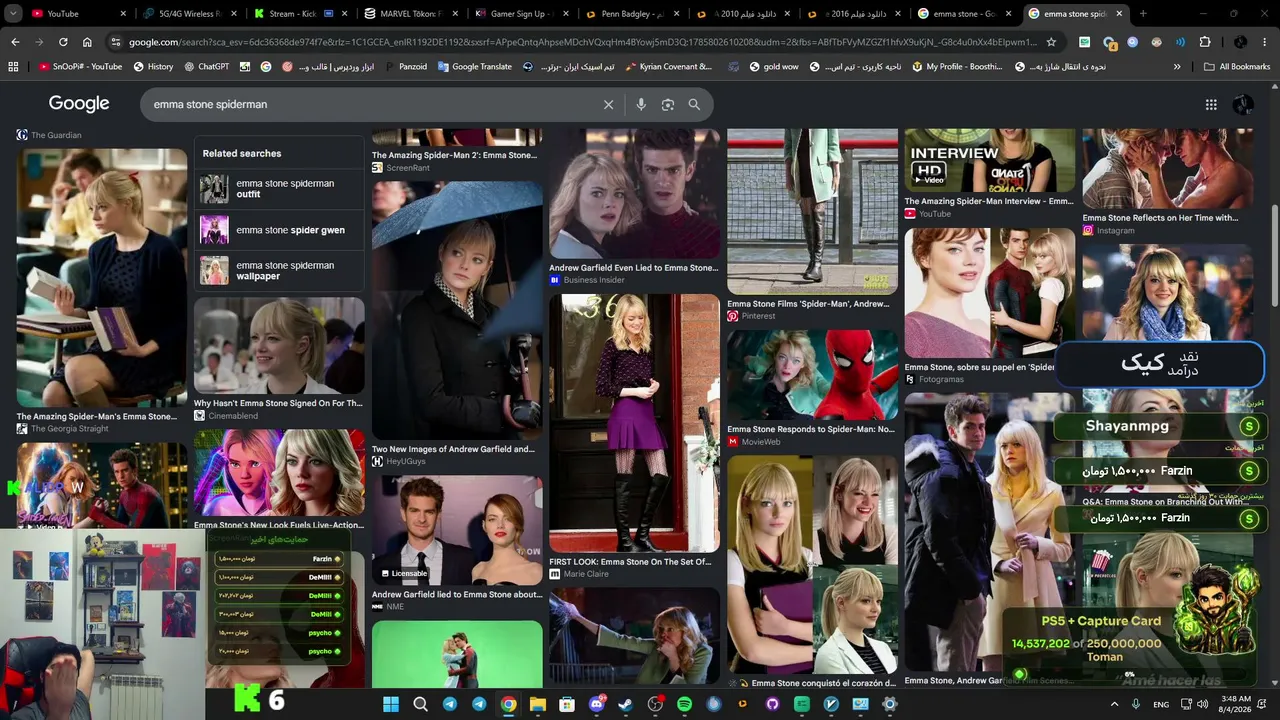Screen dimensions: 1280x720
Task: Switch the ENG input language indicator
Action: tap(1161, 704)
